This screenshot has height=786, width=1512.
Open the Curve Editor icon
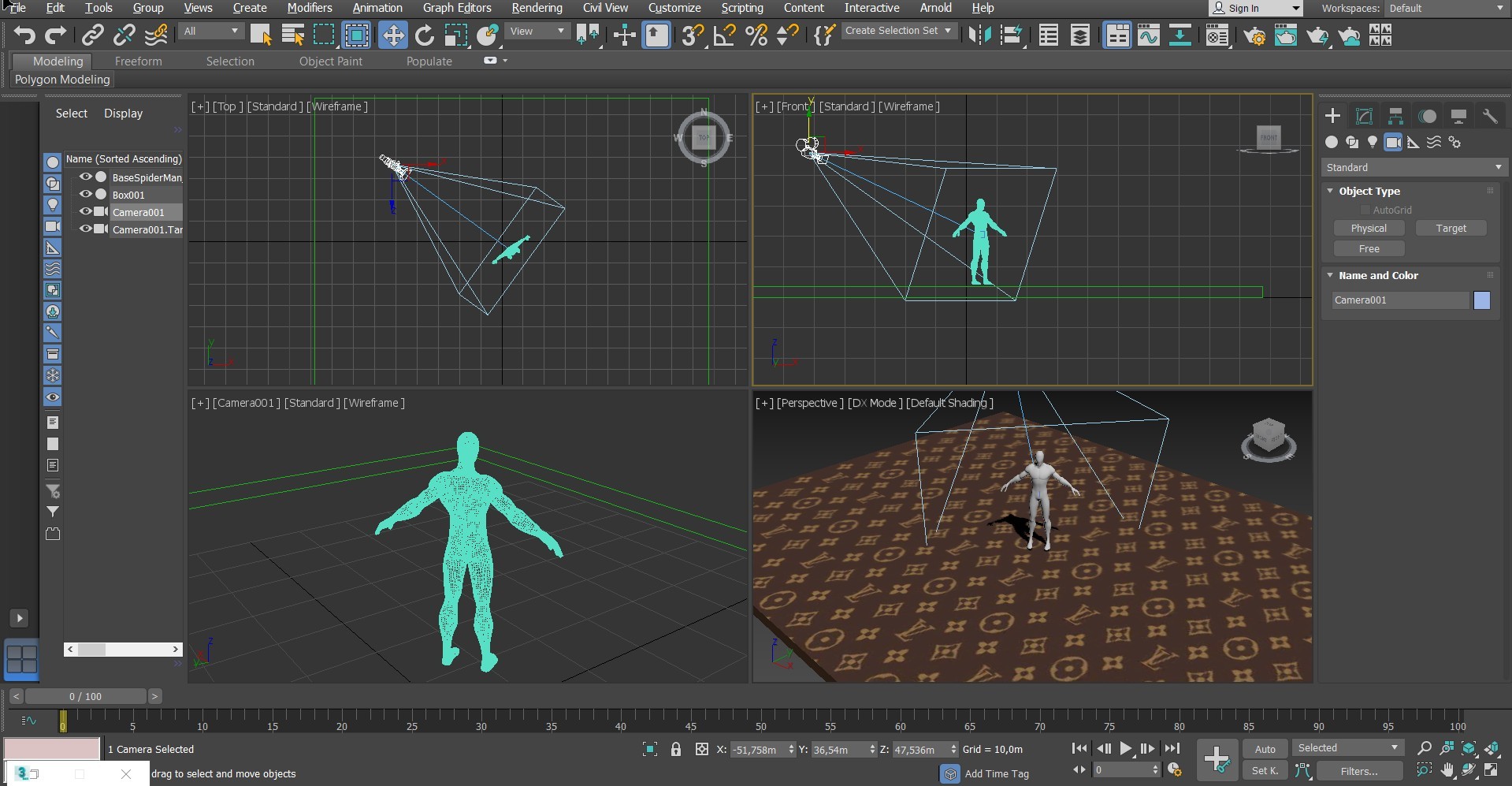coord(1149,35)
